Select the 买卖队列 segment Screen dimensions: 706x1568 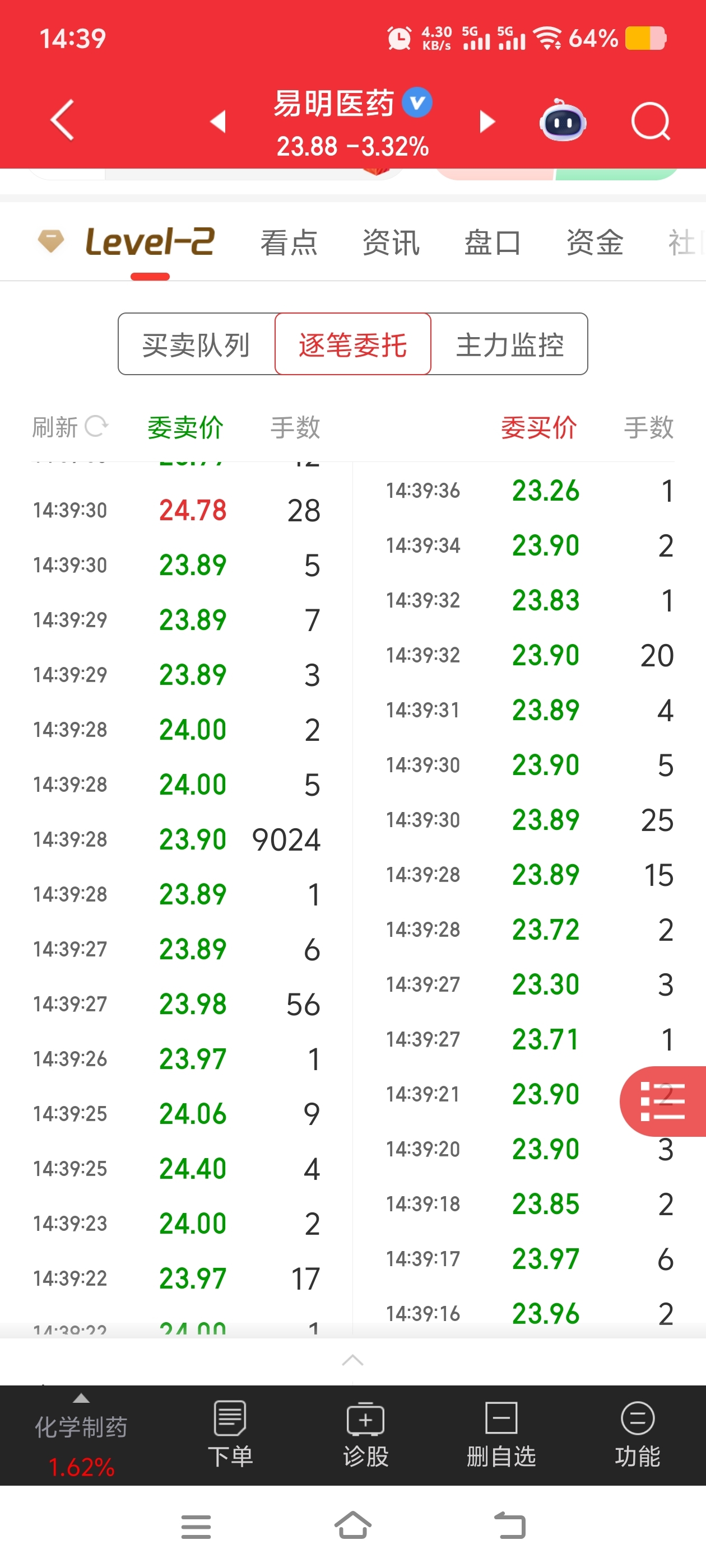(x=196, y=344)
